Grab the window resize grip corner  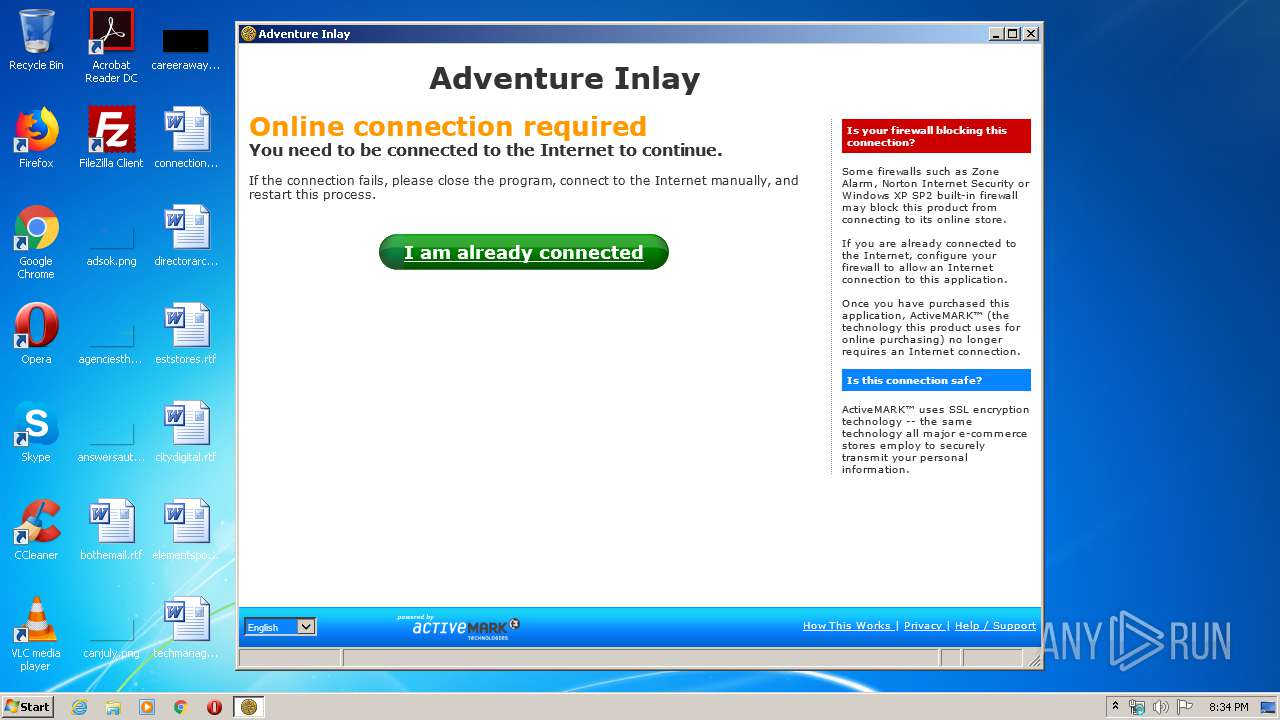[x=1033, y=659]
